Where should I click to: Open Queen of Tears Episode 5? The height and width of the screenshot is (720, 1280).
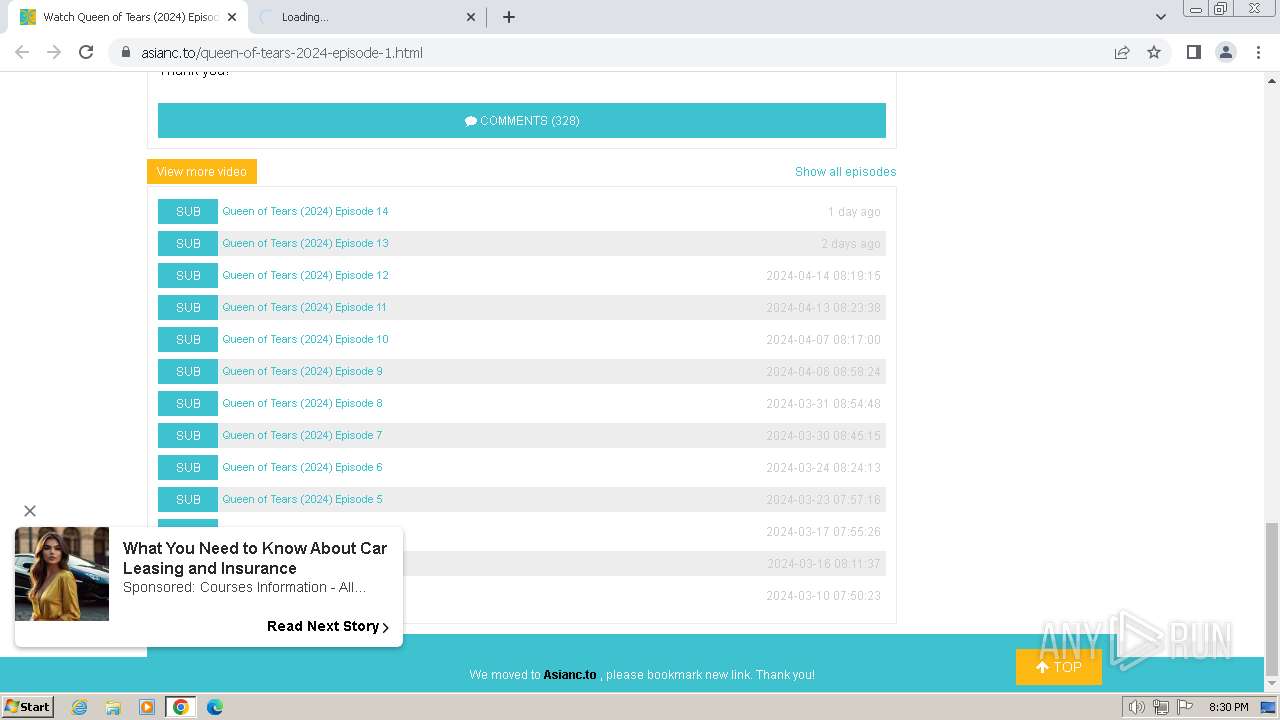tap(302, 499)
